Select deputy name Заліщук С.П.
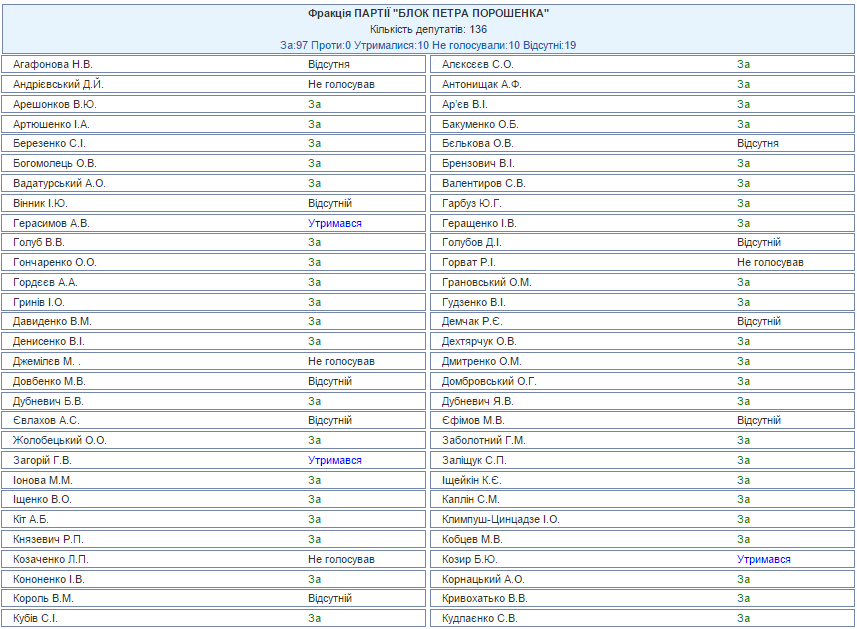 [x=474, y=460]
